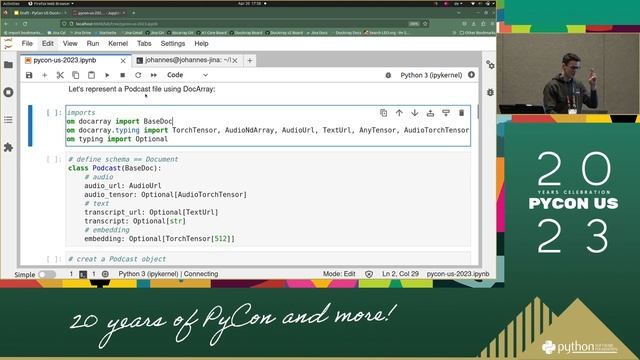Click the notebook trust shield icon
This screenshot has width=640, height=360.
tap(369, 274)
